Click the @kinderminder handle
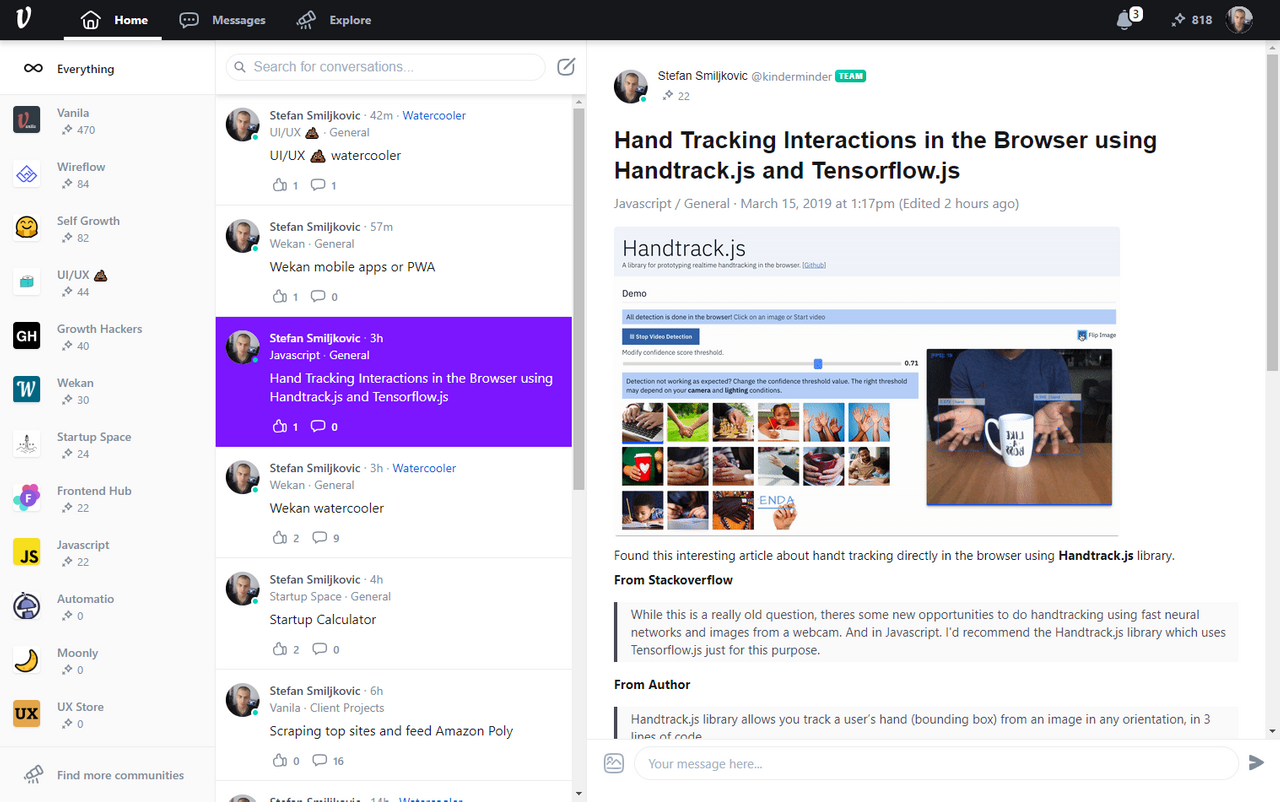 791,77
